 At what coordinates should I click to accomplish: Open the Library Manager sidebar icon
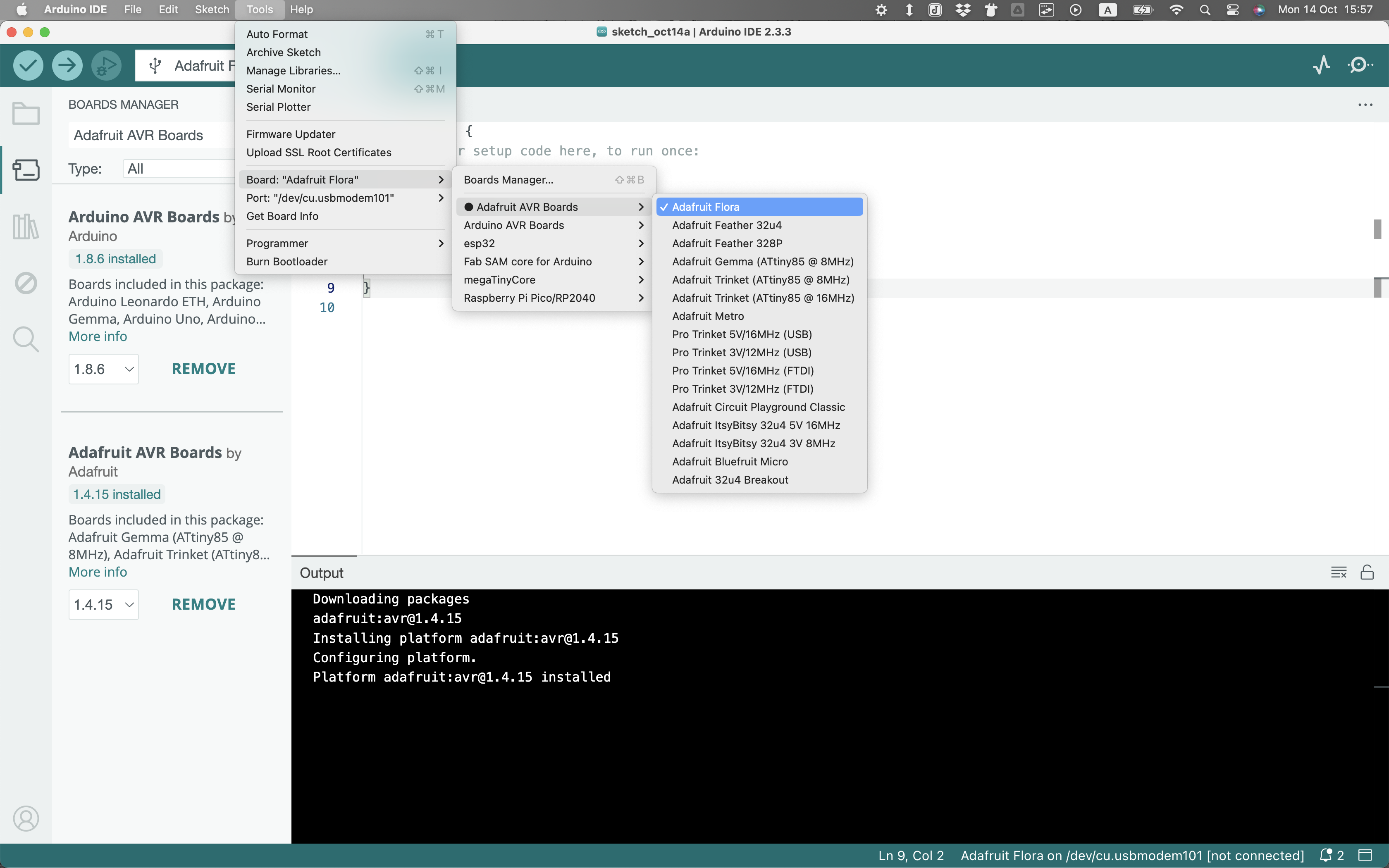tap(26, 226)
